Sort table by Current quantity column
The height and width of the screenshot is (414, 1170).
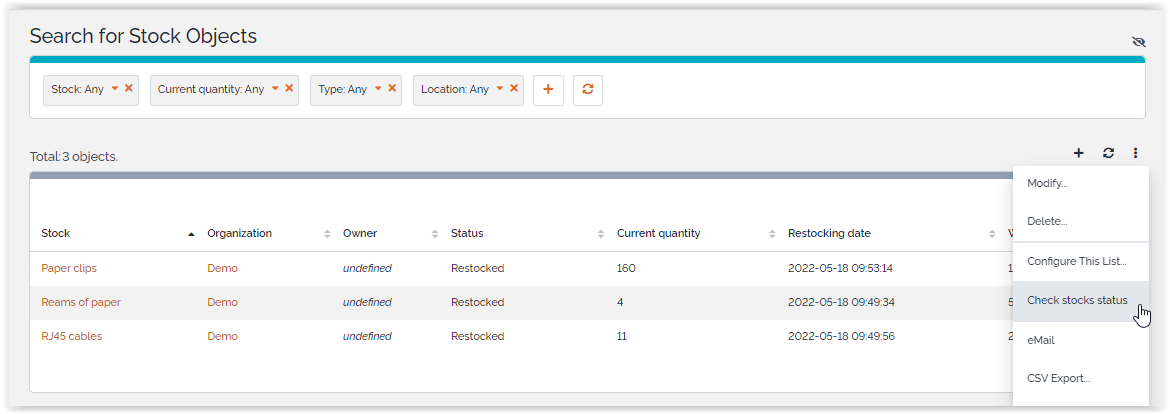658,233
